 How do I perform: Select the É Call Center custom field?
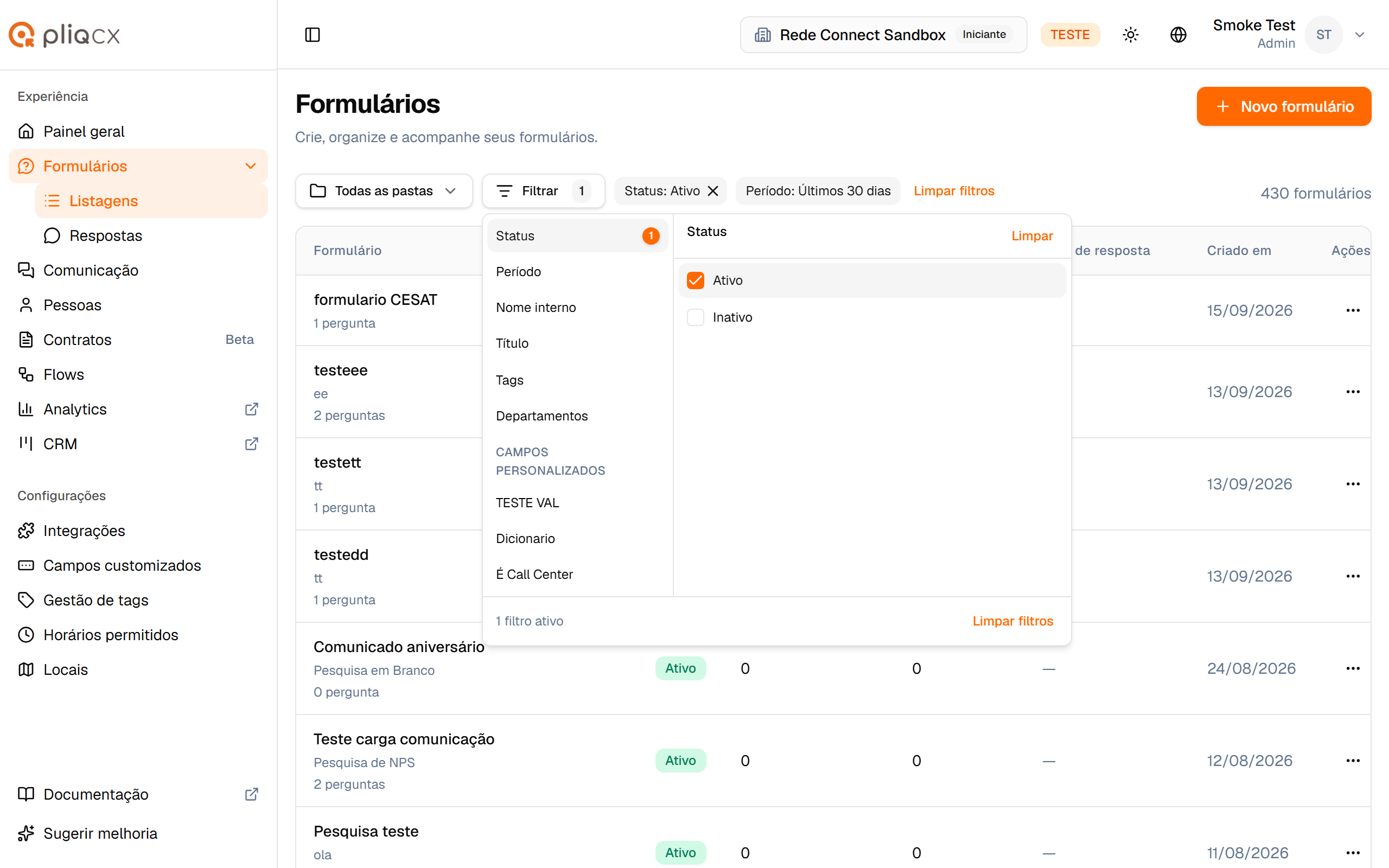(577, 574)
